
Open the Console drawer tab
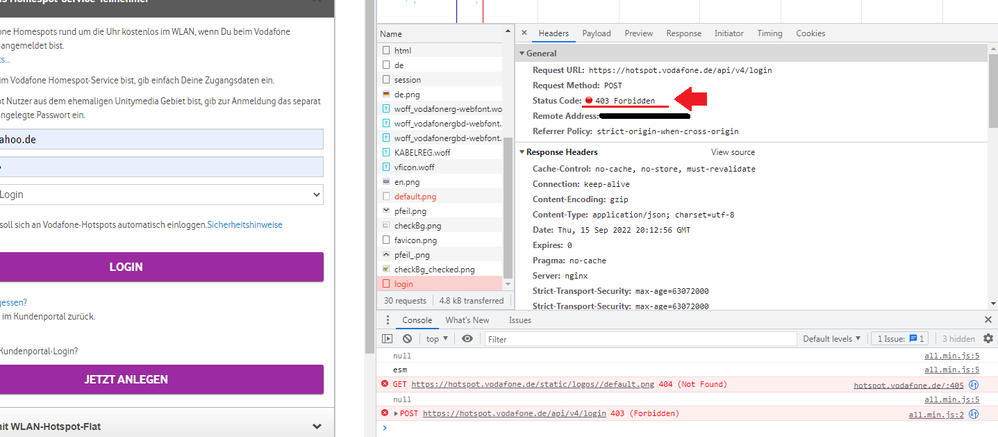[x=417, y=320]
